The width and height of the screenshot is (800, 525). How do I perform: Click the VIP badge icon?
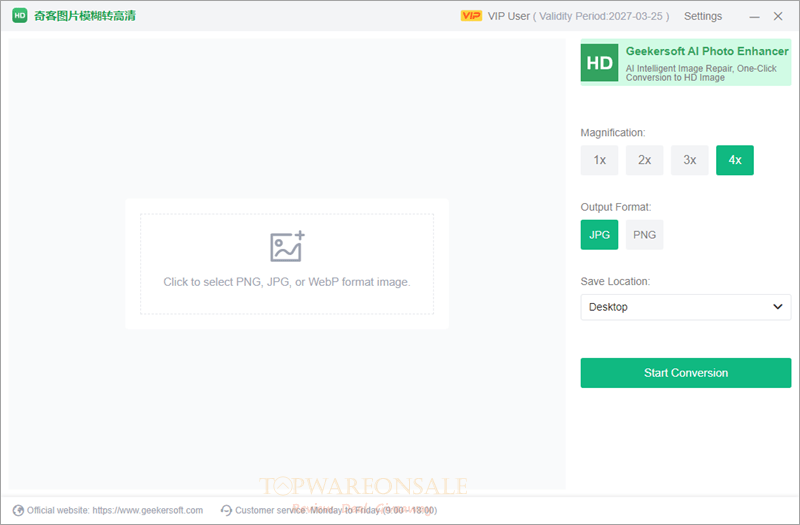tap(471, 16)
